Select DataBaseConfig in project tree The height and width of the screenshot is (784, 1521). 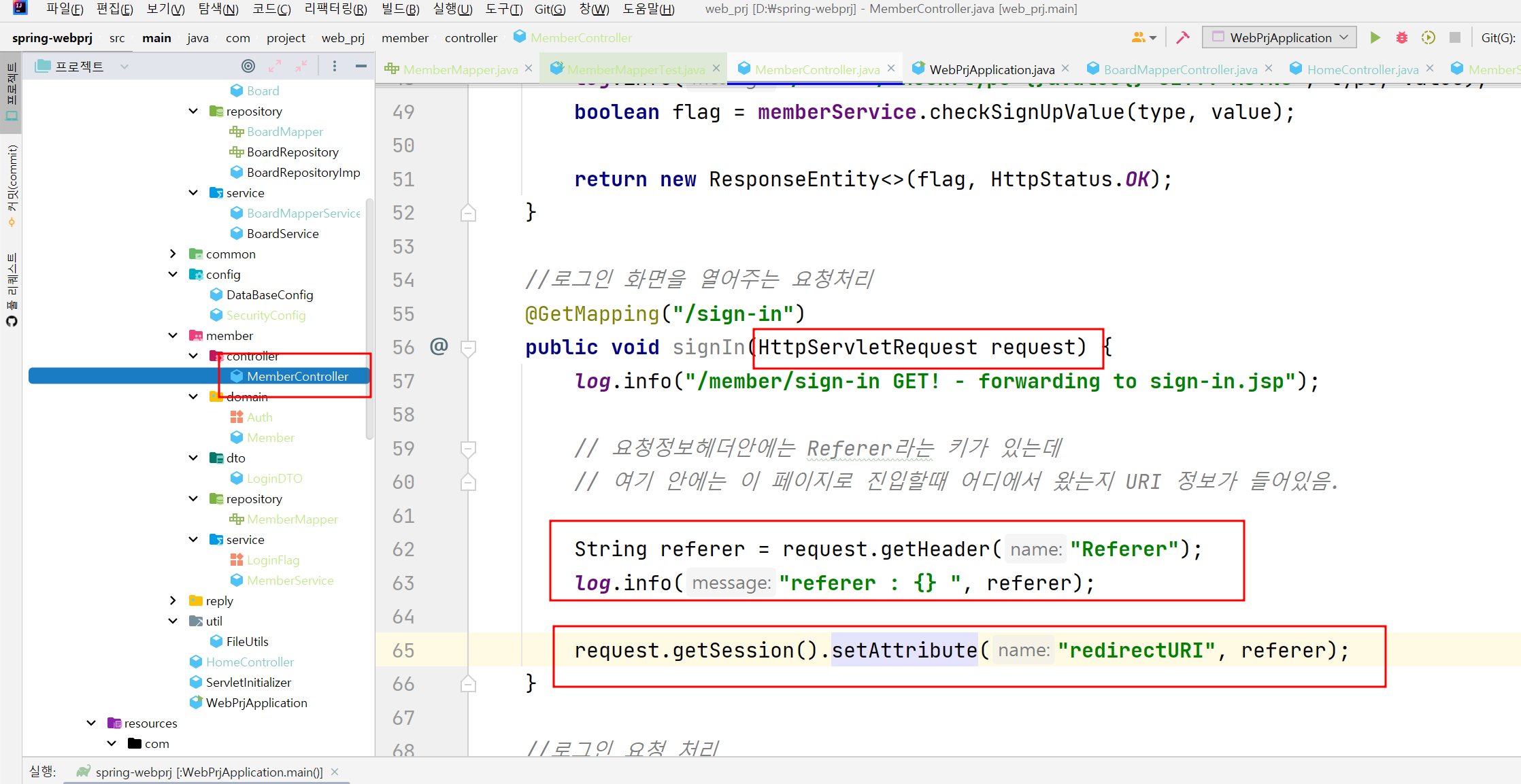(x=269, y=294)
